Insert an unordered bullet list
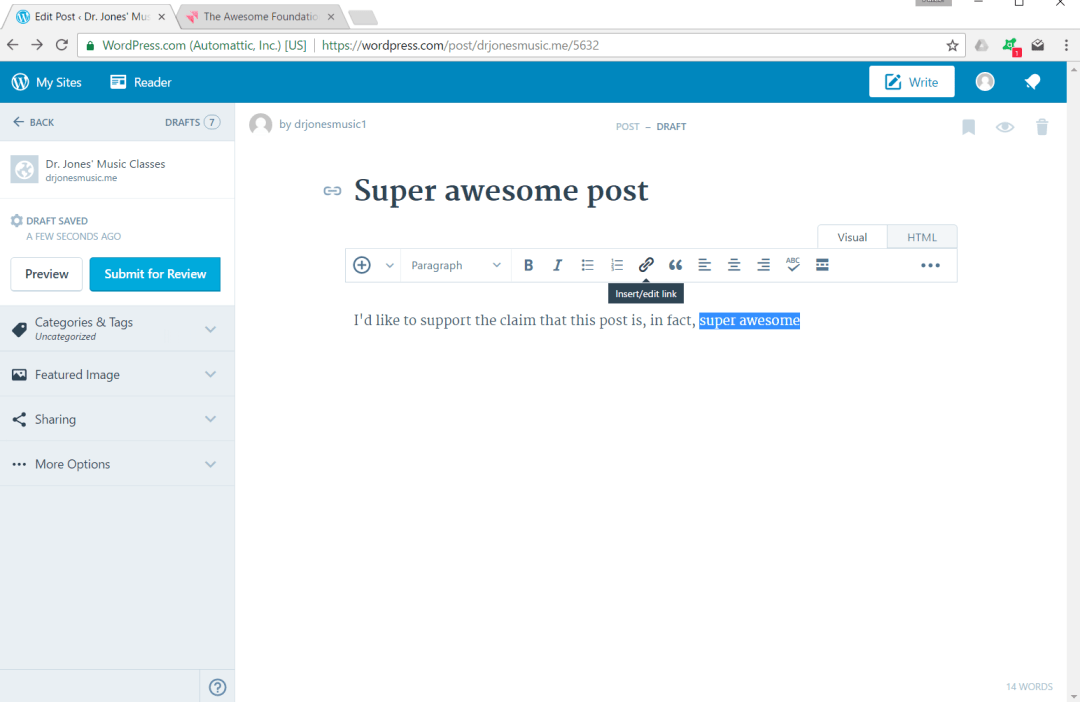 (587, 264)
